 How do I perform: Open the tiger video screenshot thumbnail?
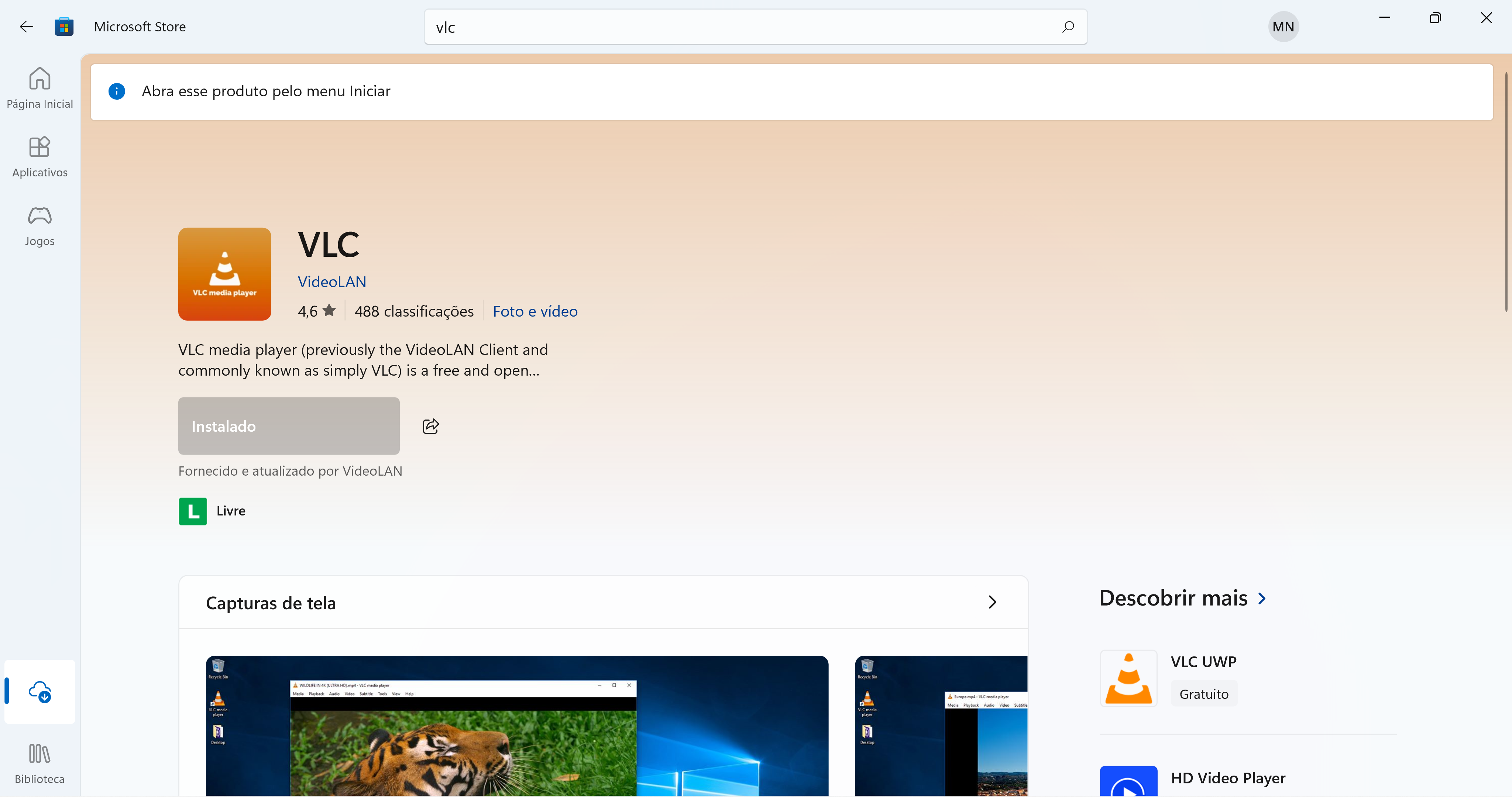coord(517,726)
